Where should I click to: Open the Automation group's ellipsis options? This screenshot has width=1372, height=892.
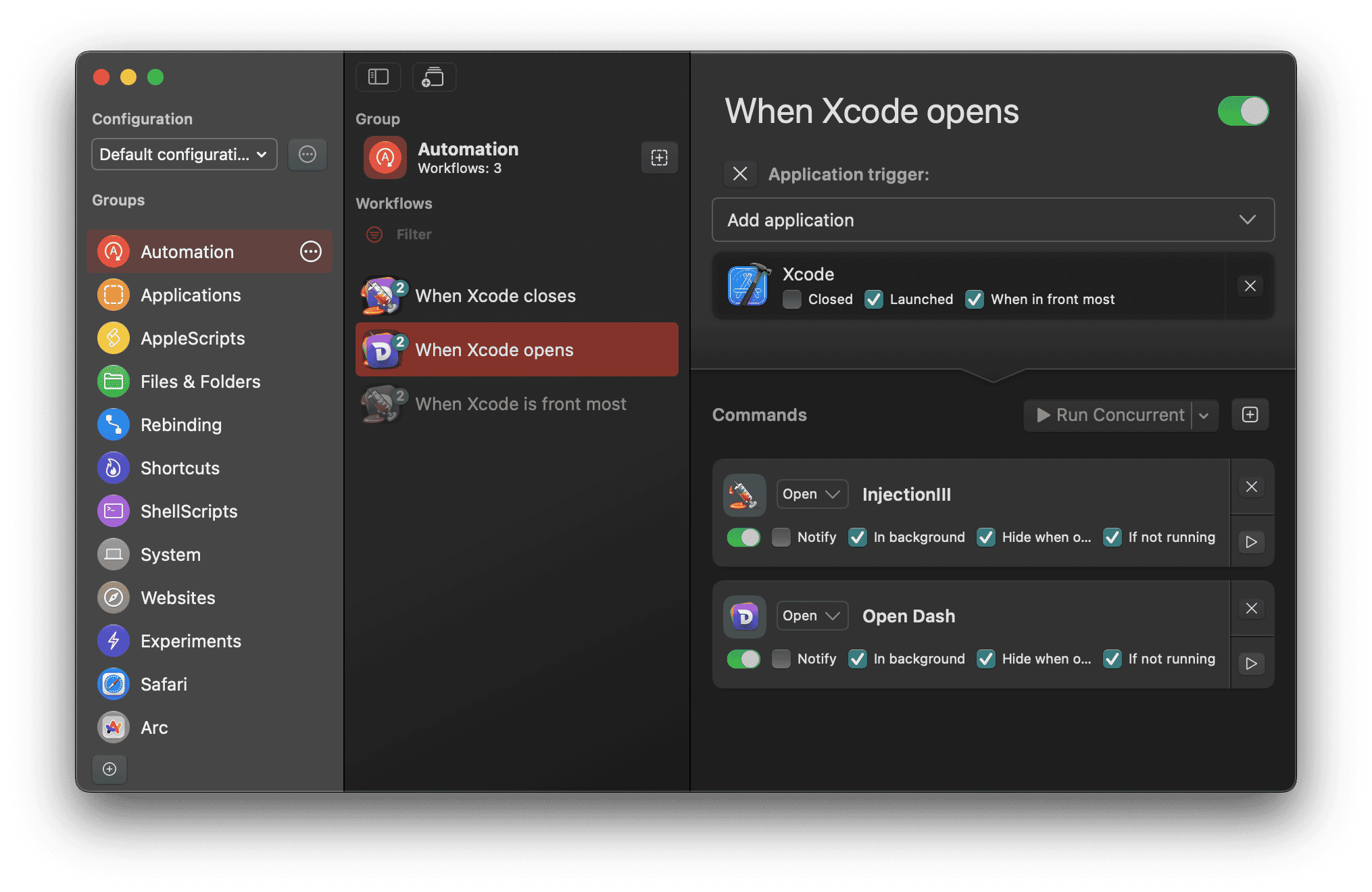(311, 252)
